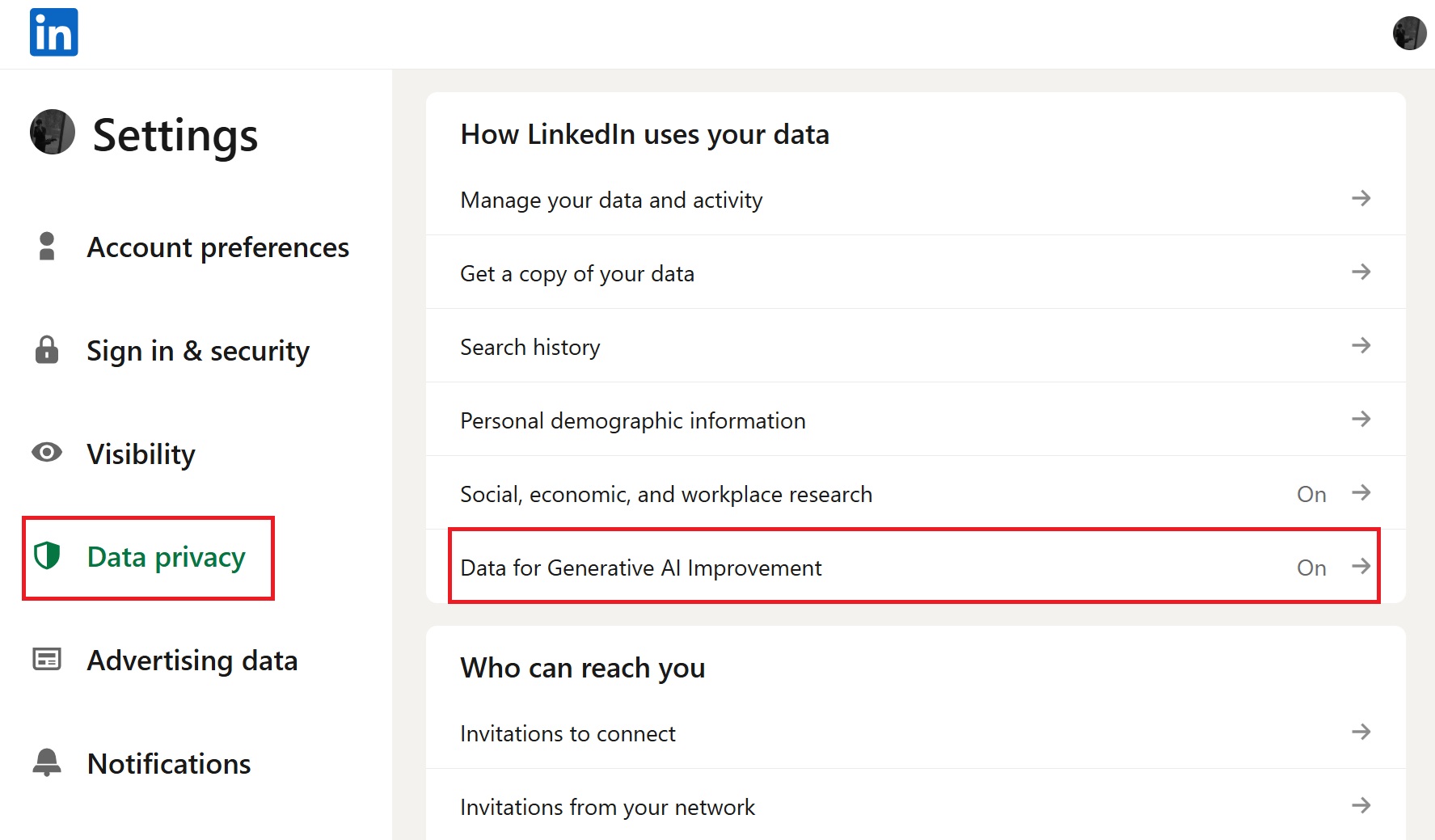The height and width of the screenshot is (840, 1435).
Task: Go to the Notifications settings section
Action: (x=169, y=764)
